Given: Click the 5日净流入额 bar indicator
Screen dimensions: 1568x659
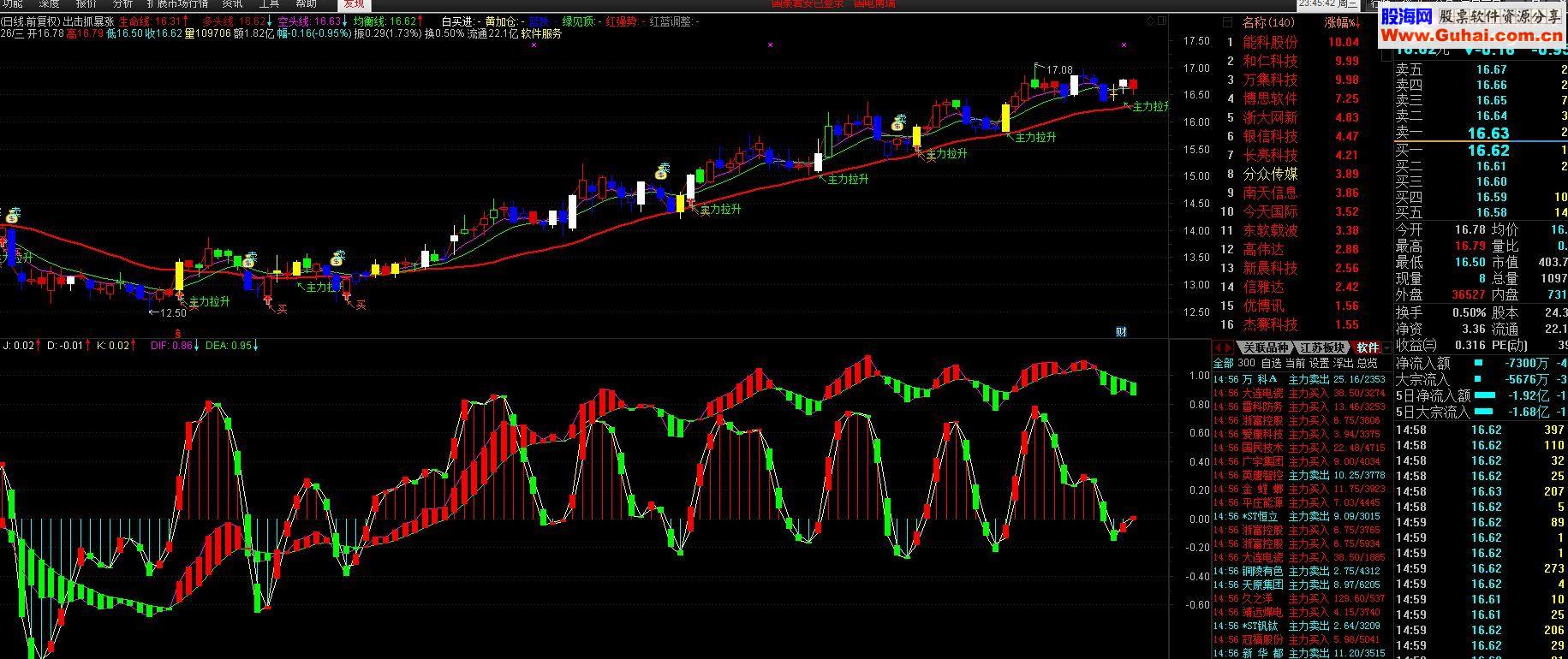Looking at the screenshot, I should [1484, 395].
